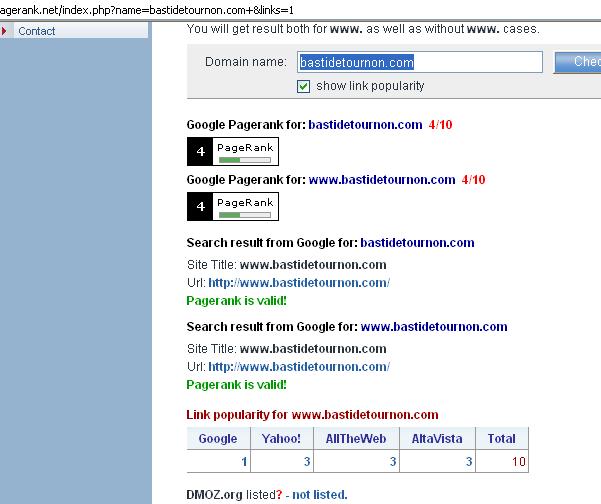
Task: Click the AllTheWeb column header
Action: pyautogui.click(x=356, y=438)
